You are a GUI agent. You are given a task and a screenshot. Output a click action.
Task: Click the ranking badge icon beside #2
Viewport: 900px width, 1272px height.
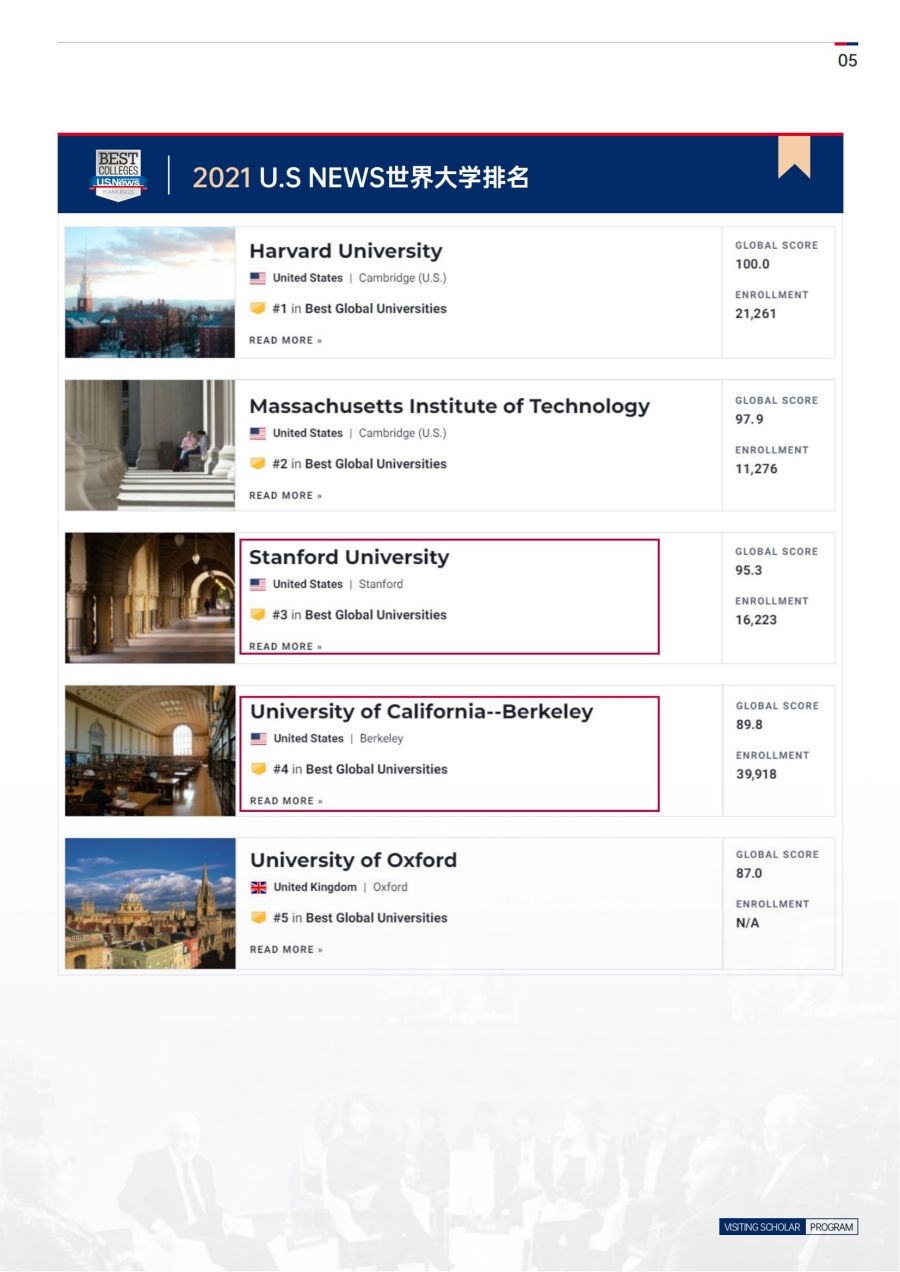tap(258, 463)
